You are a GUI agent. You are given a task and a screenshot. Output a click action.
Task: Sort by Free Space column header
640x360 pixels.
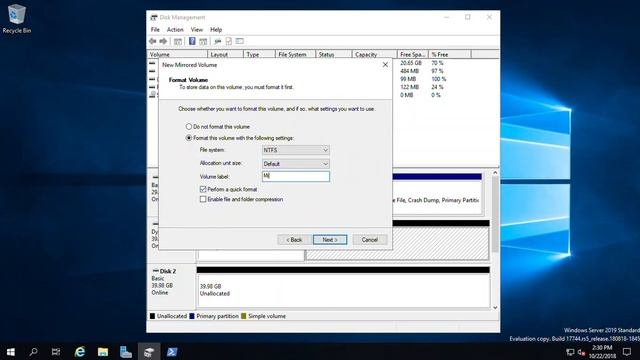pos(412,54)
